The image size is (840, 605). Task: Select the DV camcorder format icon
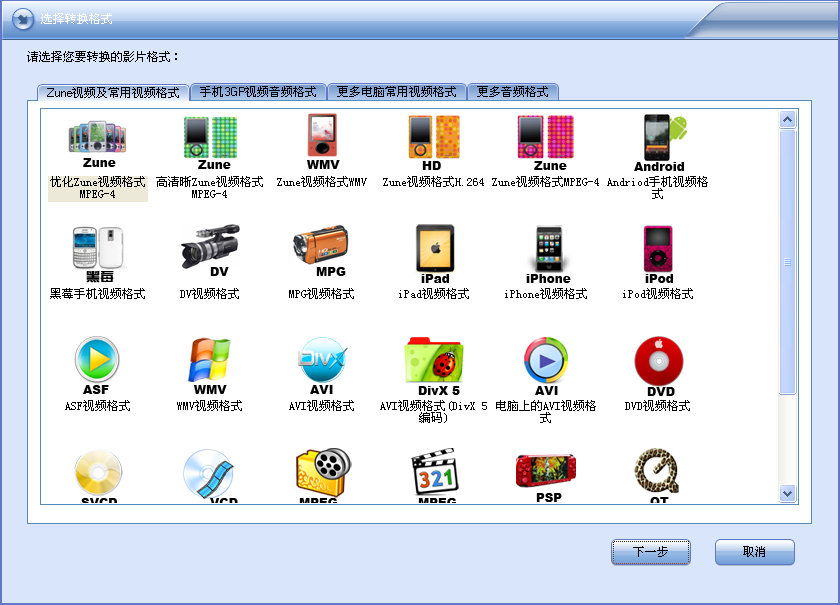coord(210,251)
